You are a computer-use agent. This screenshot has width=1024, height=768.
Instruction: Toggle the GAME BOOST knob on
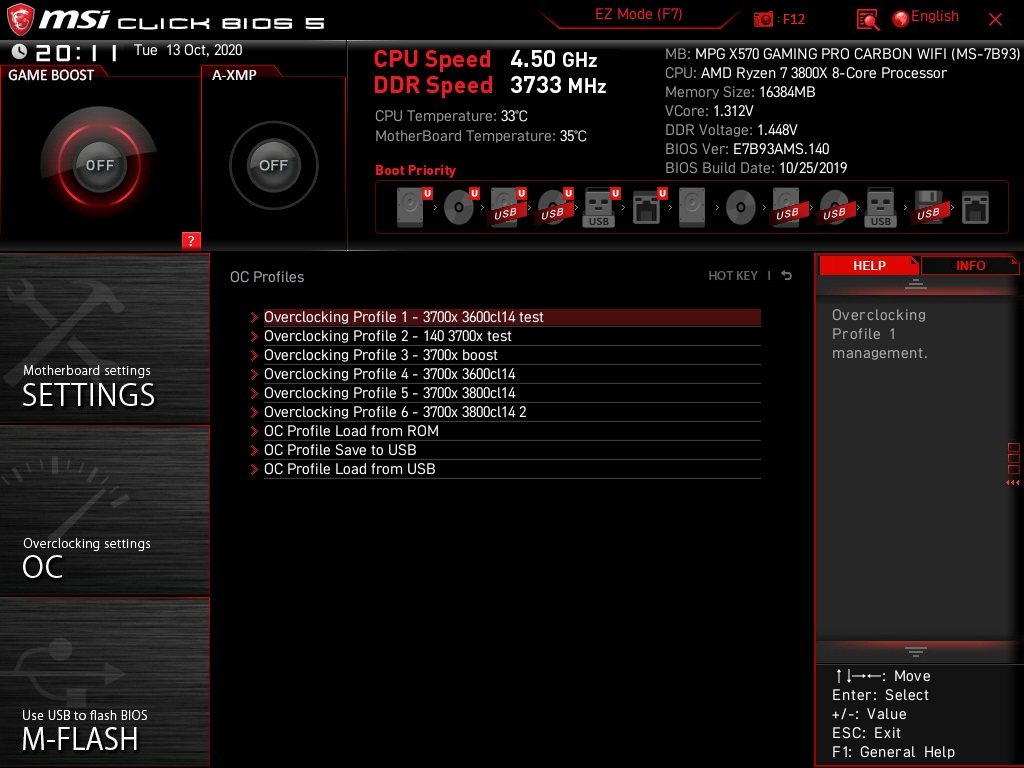click(x=100, y=165)
